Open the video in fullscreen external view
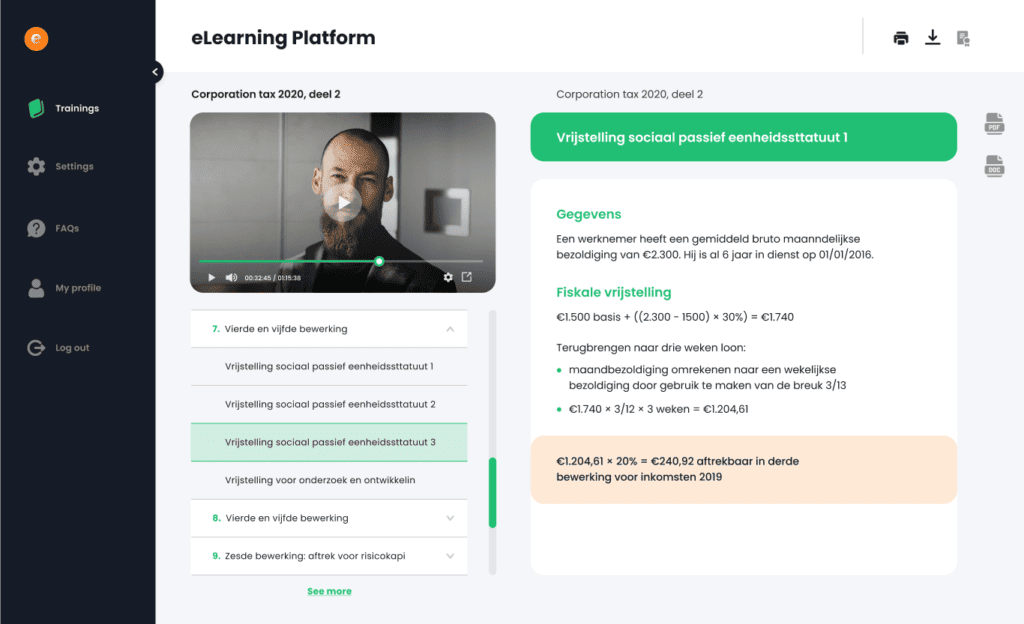This screenshot has height=624, width=1024. [x=467, y=278]
